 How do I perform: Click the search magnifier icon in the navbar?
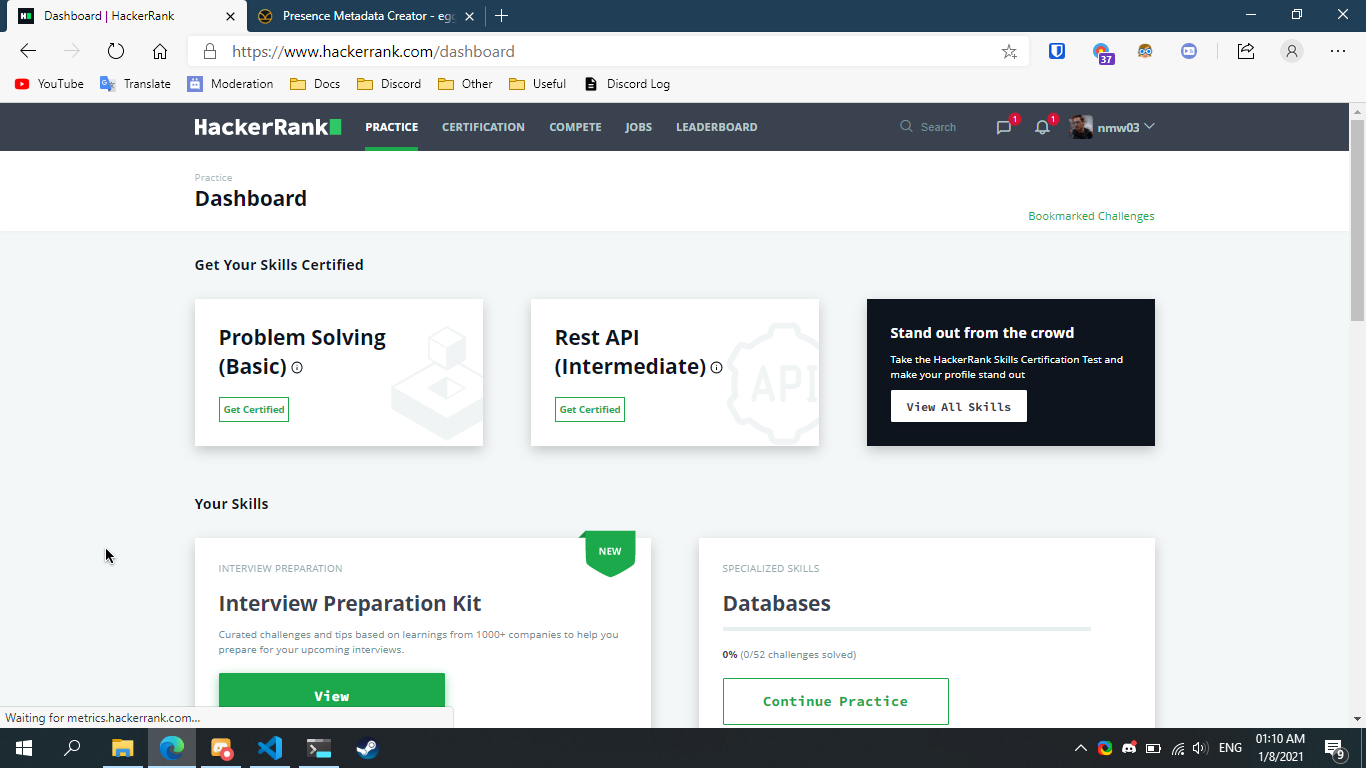click(906, 127)
